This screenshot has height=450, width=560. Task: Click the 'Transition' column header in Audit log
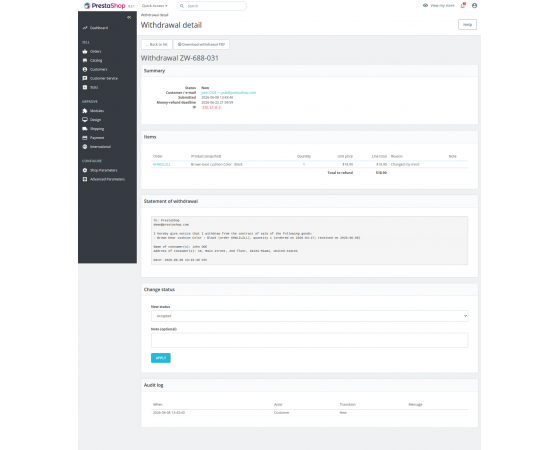(x=348, y=404)
